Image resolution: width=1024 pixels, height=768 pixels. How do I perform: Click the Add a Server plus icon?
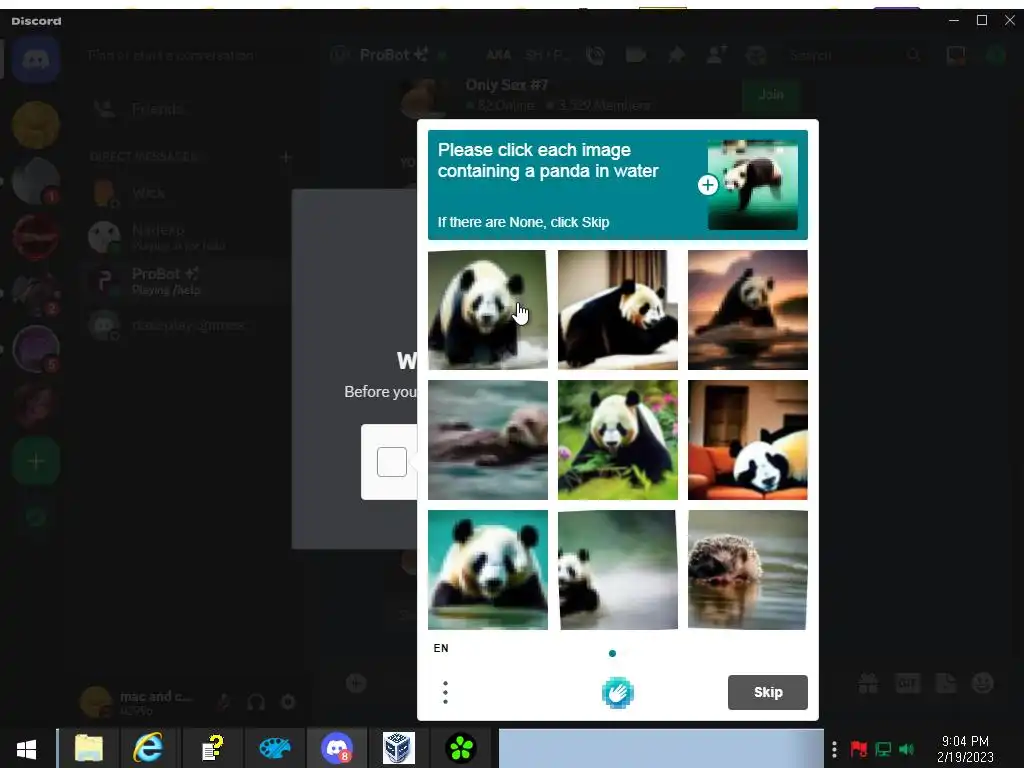36,462
